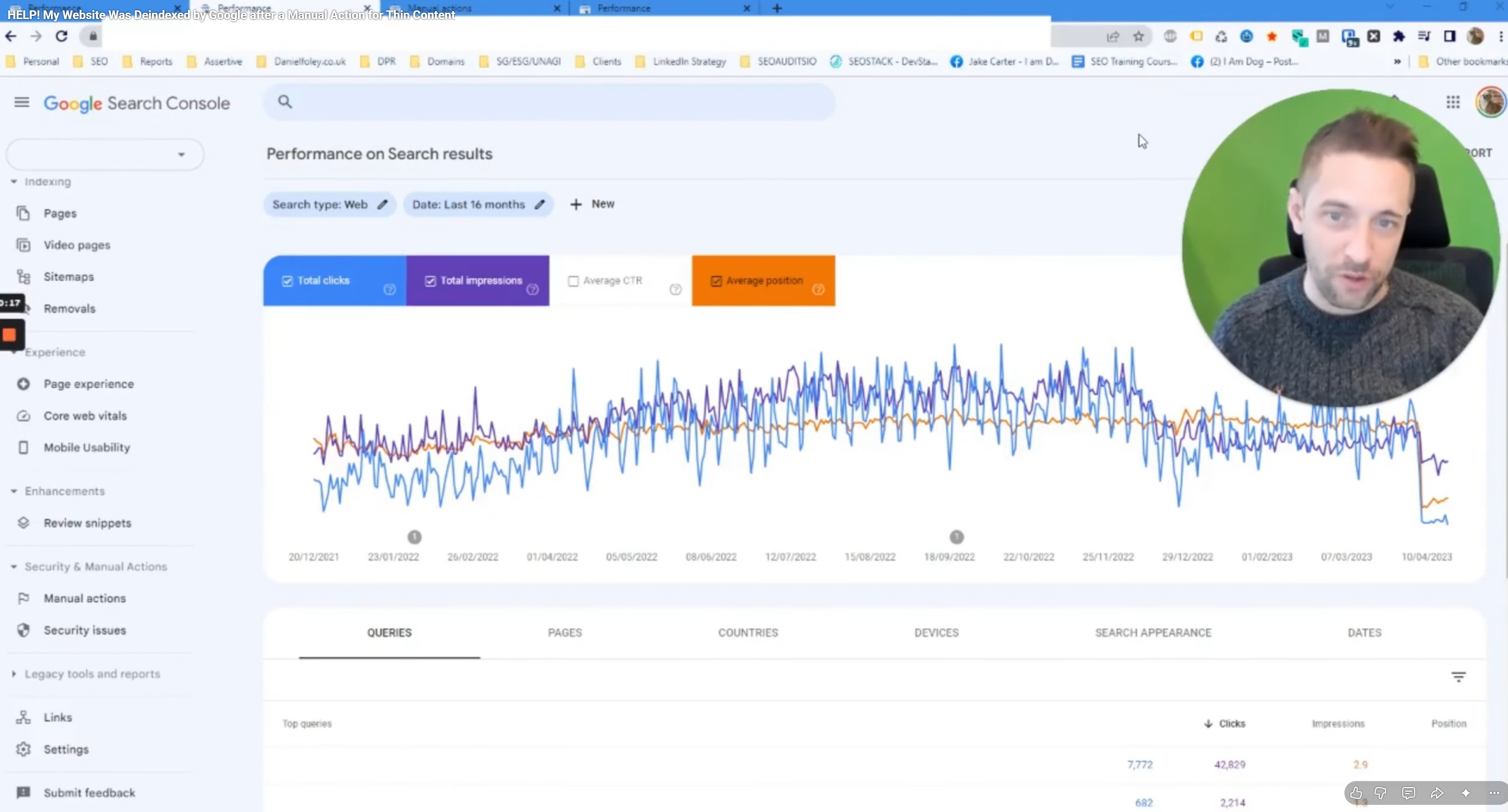Open the browser extensions puzzle icon

[x=1399, y=36]
